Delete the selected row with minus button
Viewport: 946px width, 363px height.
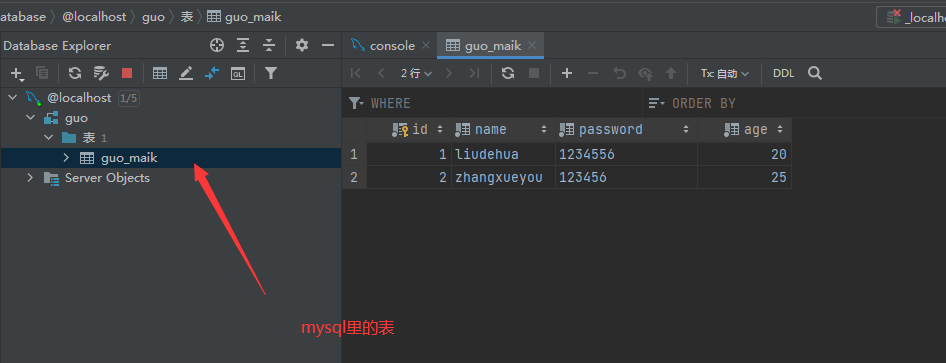(593, 74)
